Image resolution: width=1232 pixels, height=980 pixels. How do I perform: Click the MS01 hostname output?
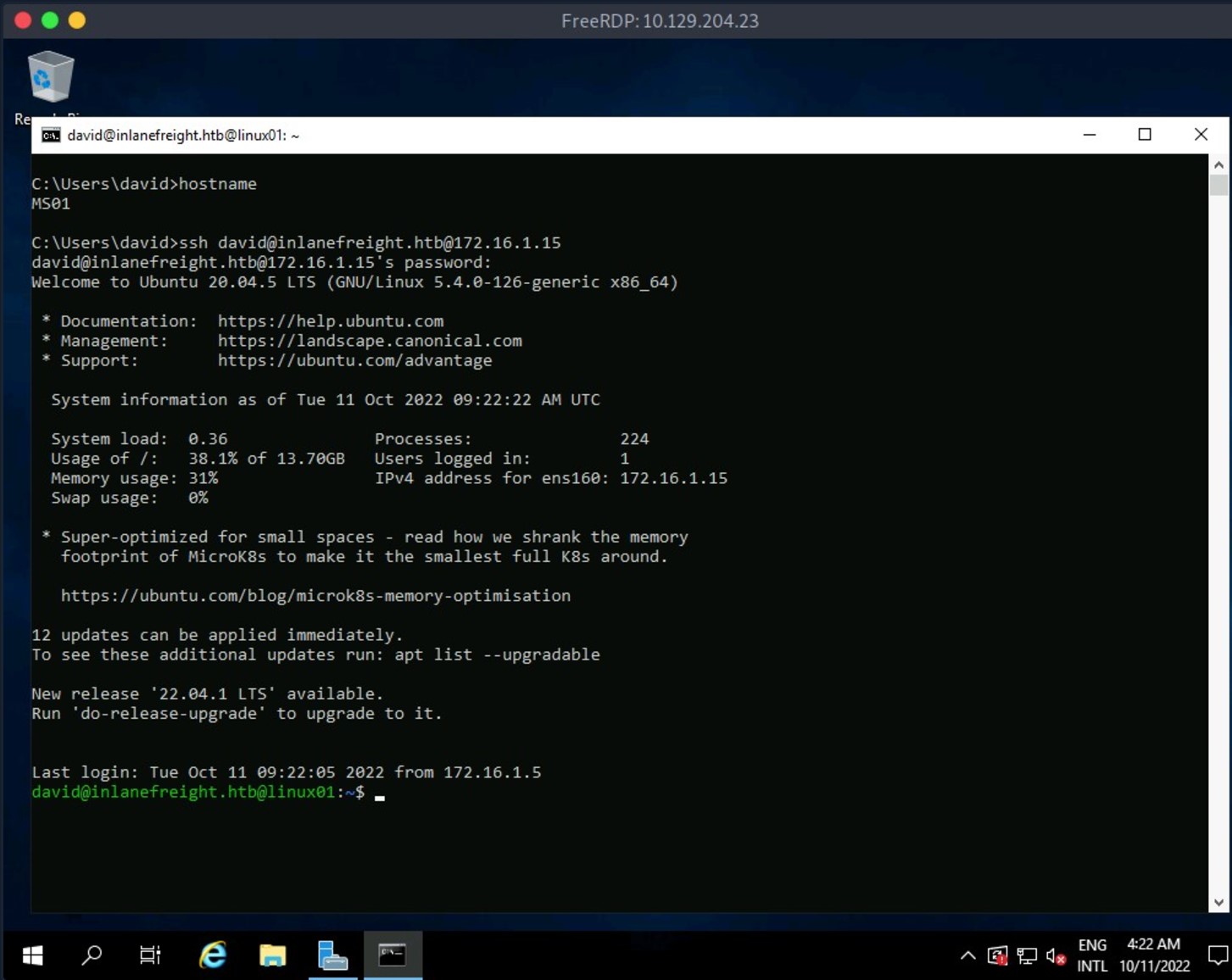(51, 203)
